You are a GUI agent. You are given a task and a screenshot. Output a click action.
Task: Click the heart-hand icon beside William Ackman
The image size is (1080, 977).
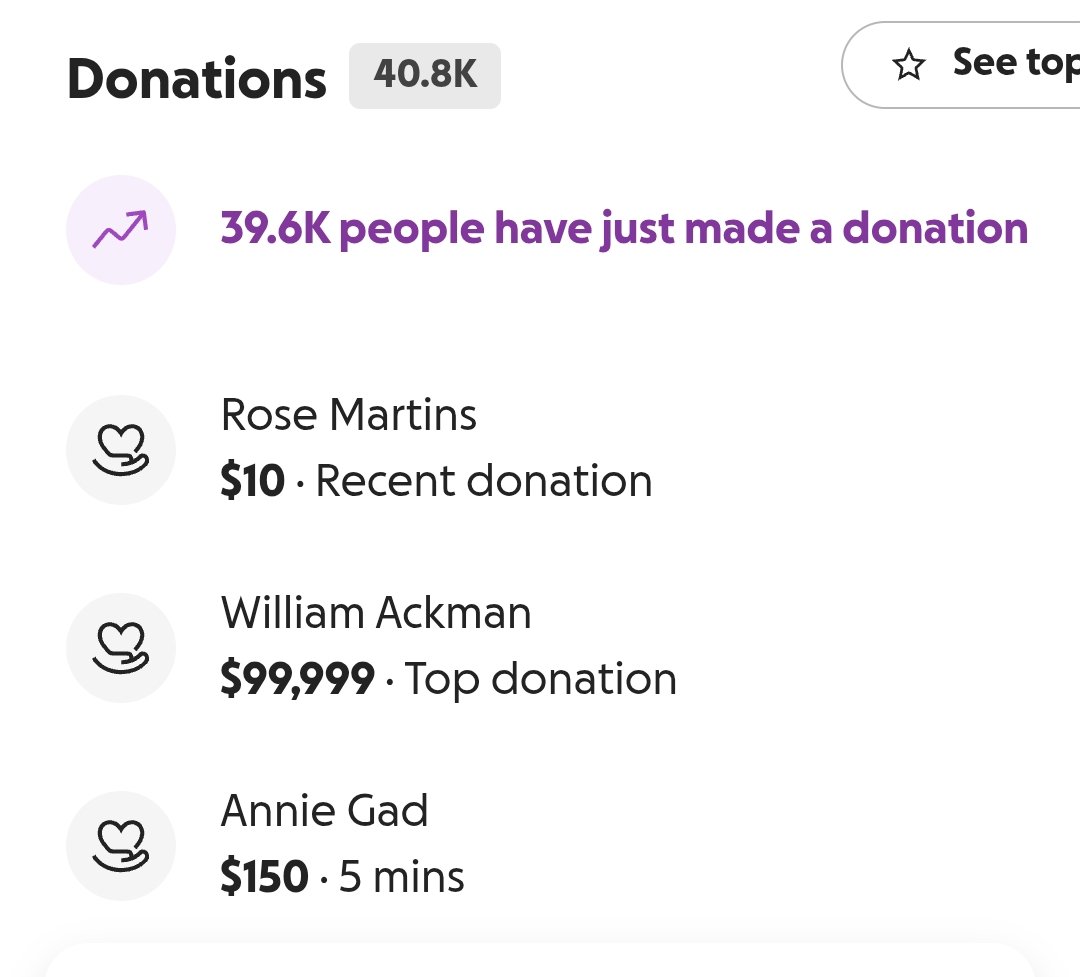pyautogui.click(x=120, y=648)
